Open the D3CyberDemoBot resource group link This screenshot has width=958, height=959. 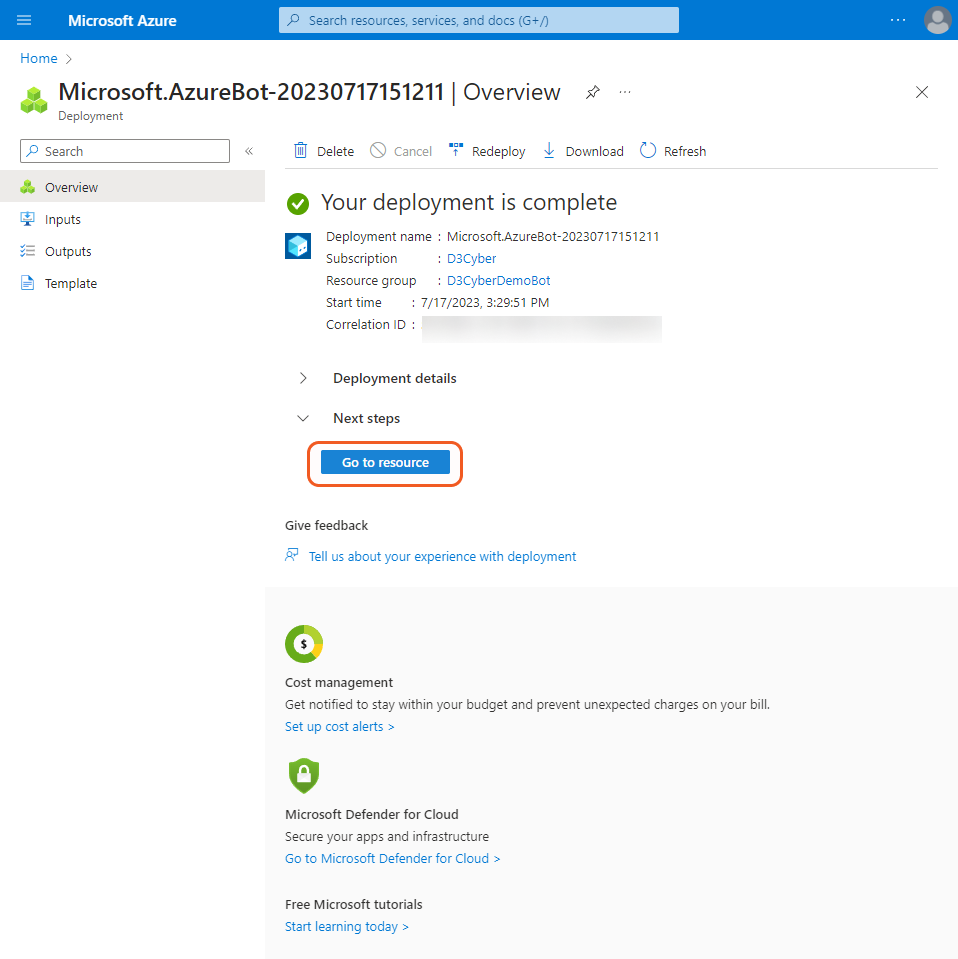coord(499,281)
